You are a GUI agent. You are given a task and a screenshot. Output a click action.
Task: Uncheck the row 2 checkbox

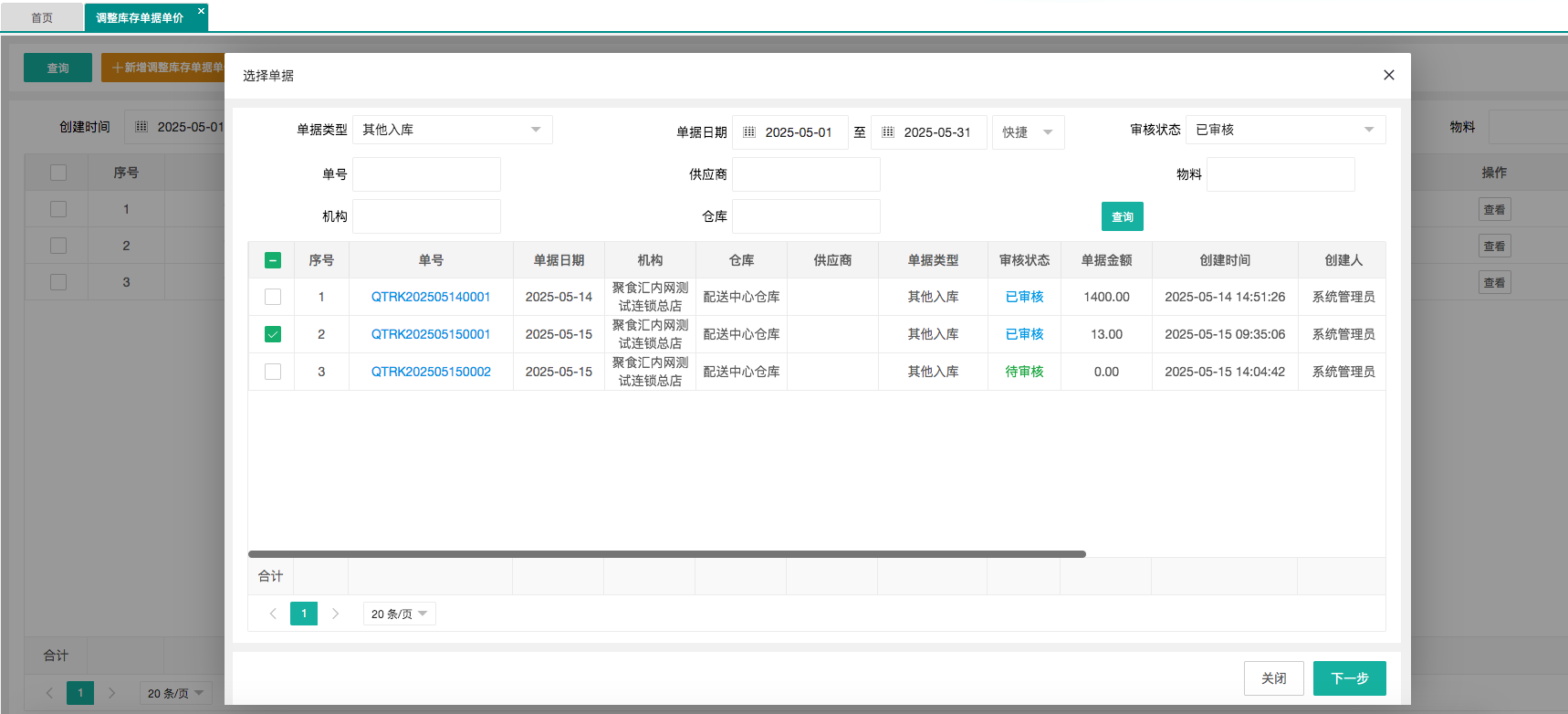[272, 334]
